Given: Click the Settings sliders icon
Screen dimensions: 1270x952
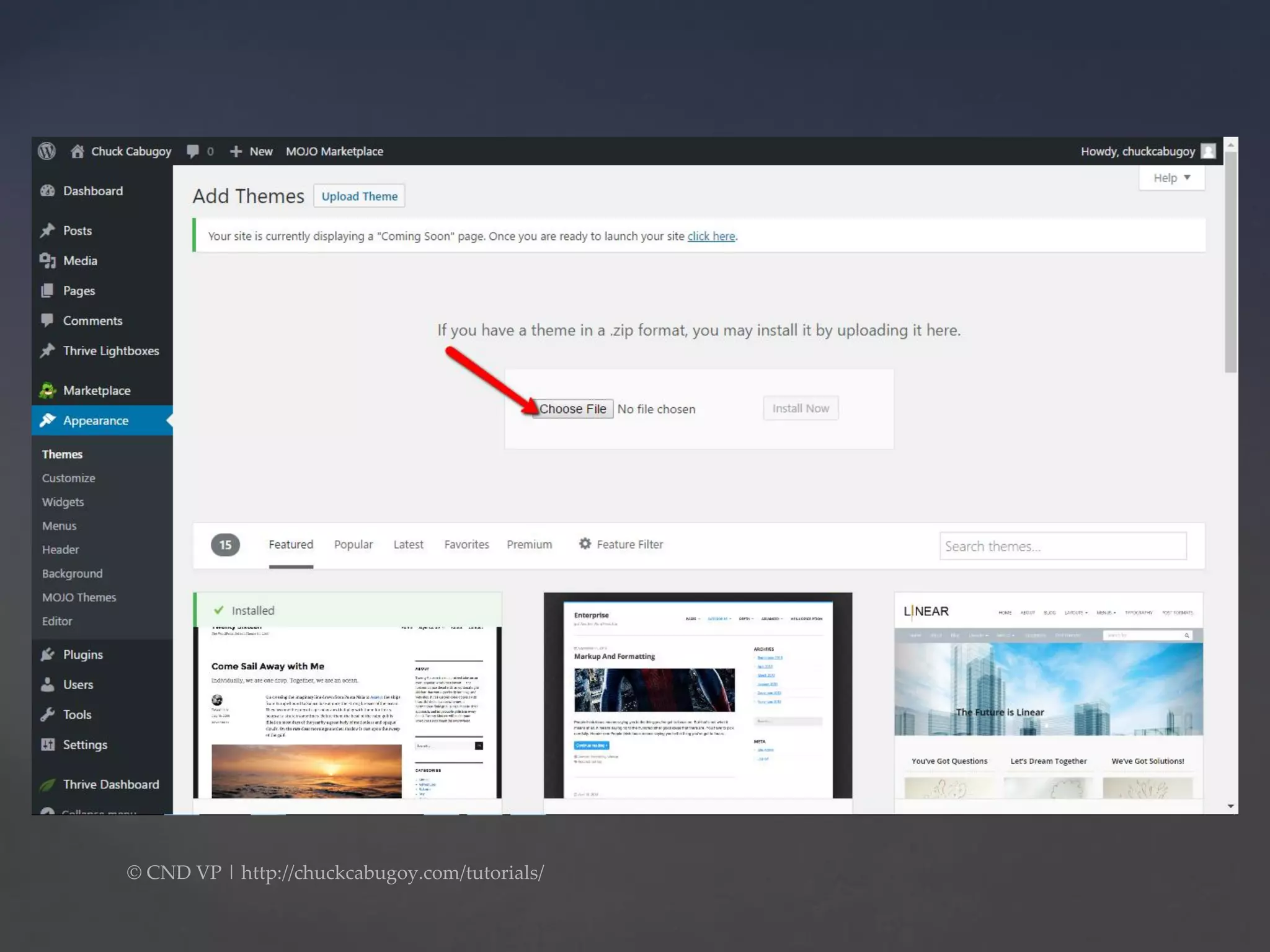Looking at the screenshot, I should tap(48, 744).
